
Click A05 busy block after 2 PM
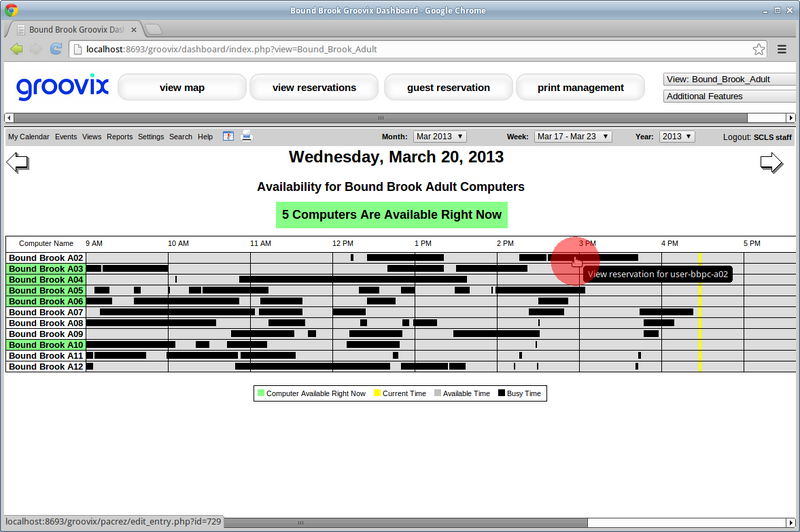point(540,290)
